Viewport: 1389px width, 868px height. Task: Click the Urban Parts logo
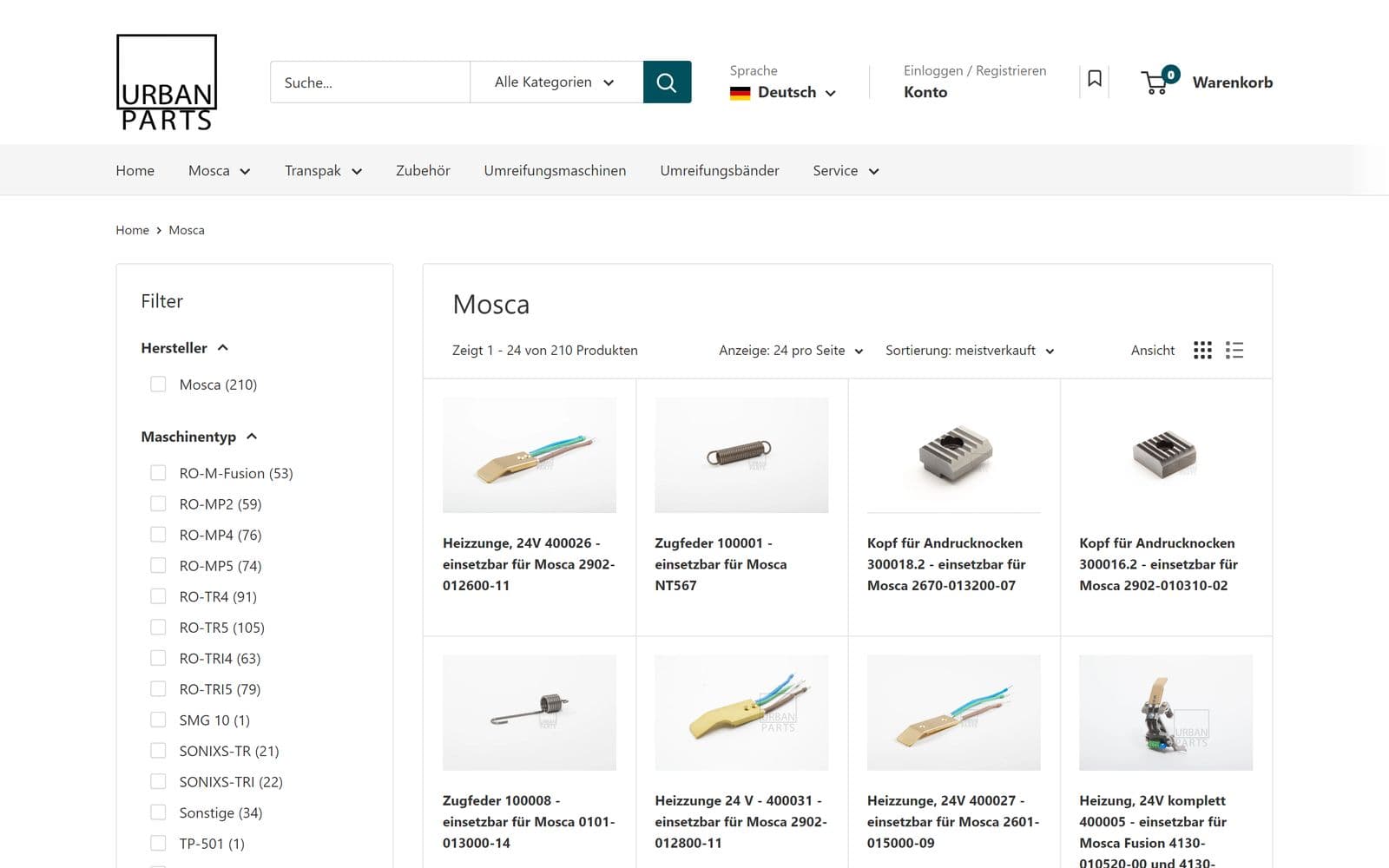click(x=167, y=82)
